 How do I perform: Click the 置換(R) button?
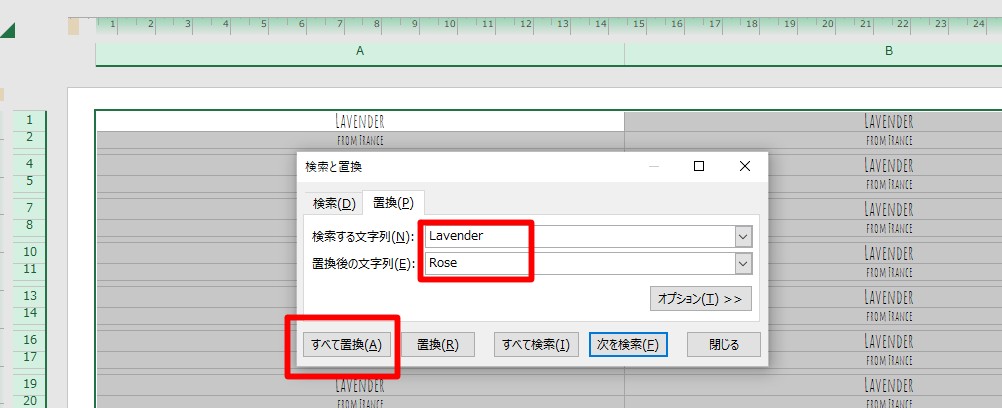[x=437, y=345]
